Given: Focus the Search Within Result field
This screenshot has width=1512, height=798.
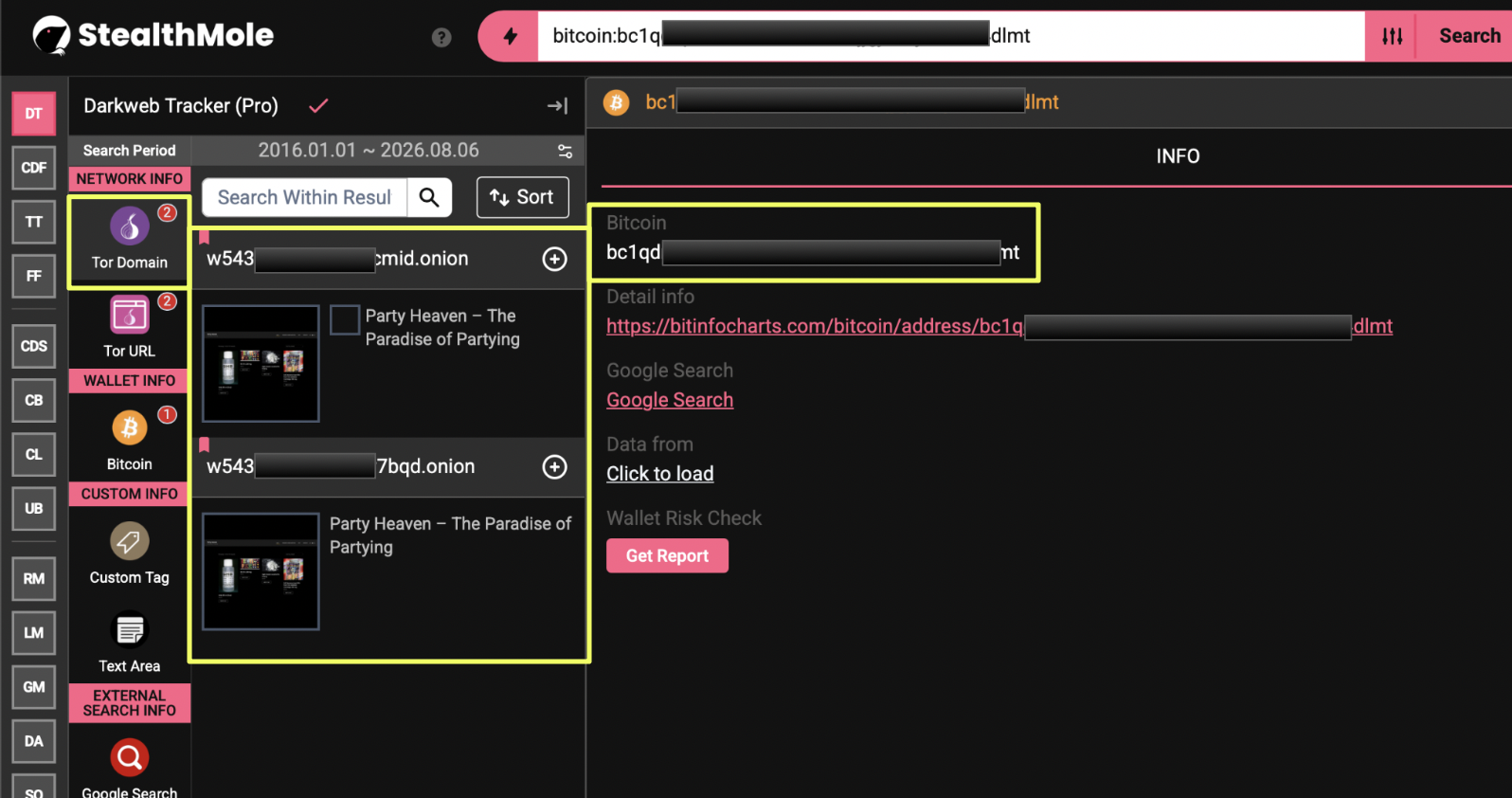Looking at the screenshot, I should pyautogui.click(x=304, y=197).
